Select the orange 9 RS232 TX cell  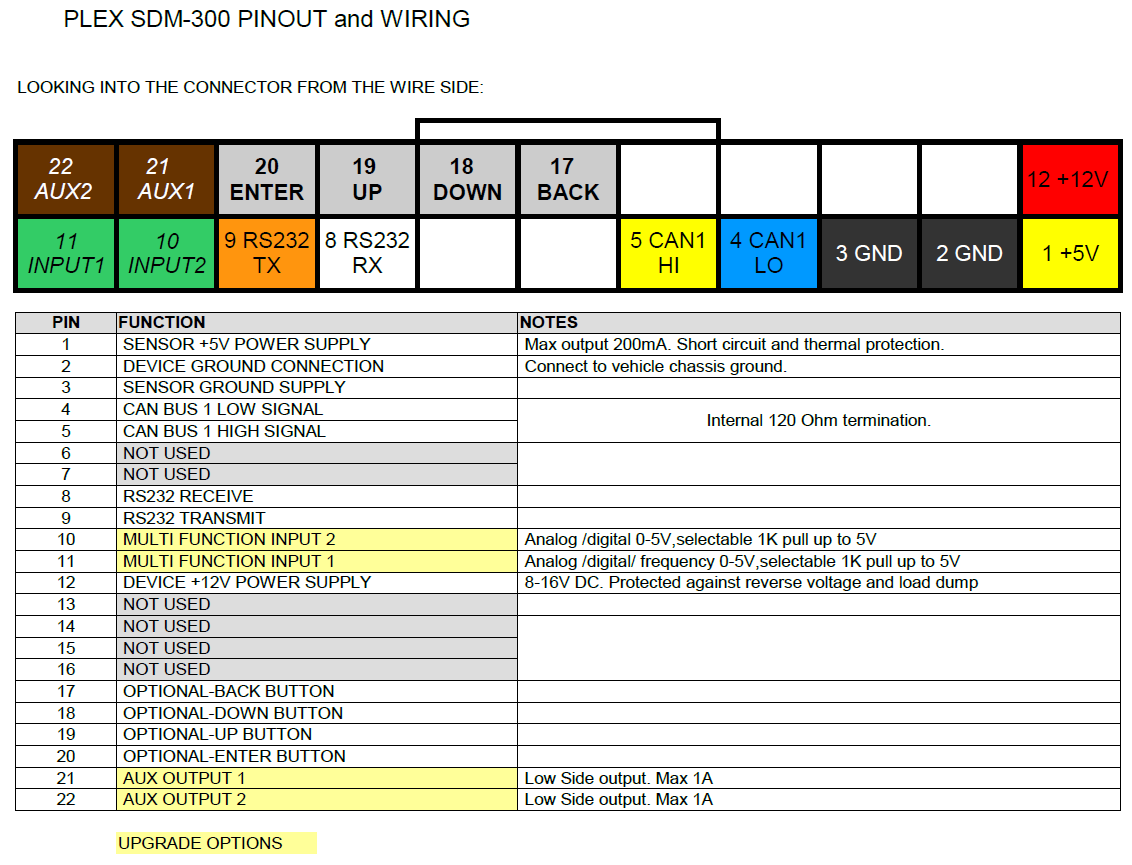[266, 253]
